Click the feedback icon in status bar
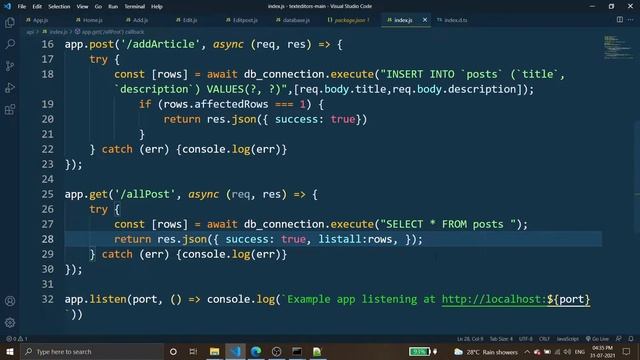This screenshot has height=360, width=640. [619, 339]
